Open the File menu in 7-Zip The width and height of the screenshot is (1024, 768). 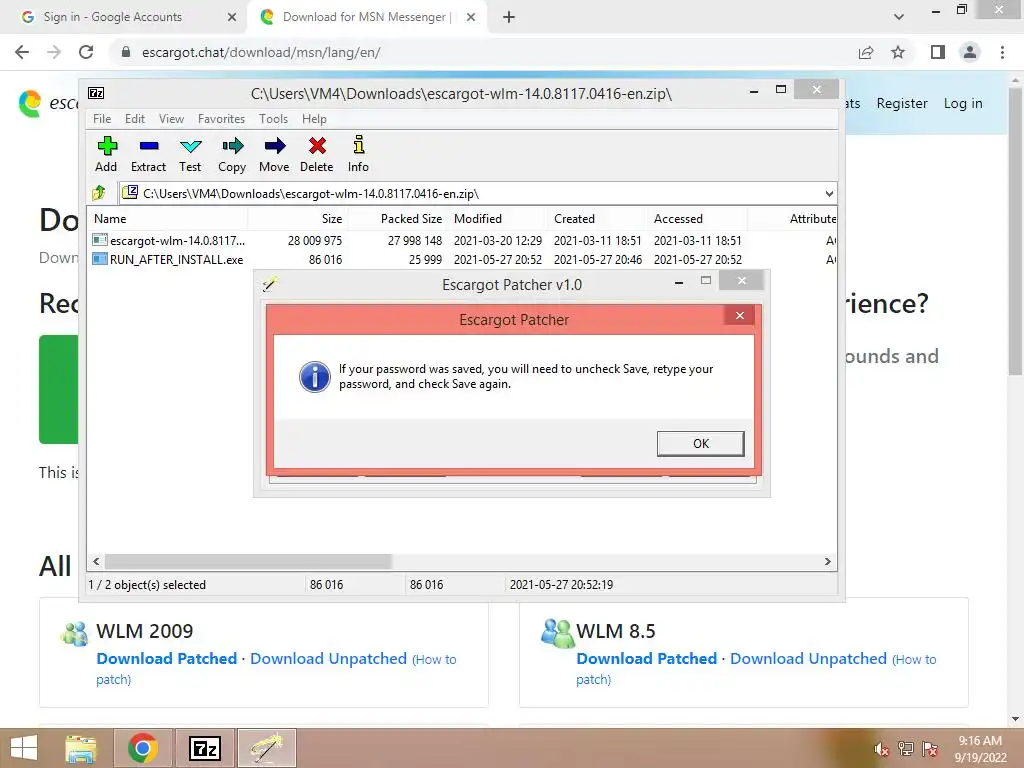point(102,119)
